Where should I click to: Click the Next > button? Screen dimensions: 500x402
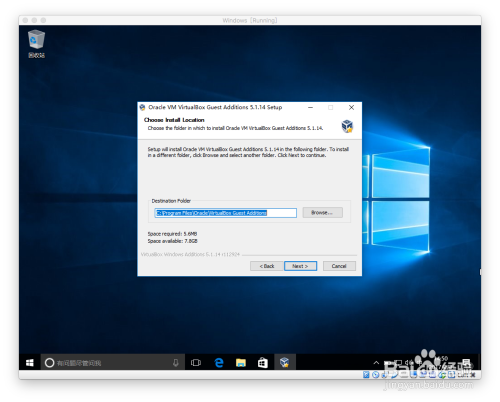pos(300,266)
